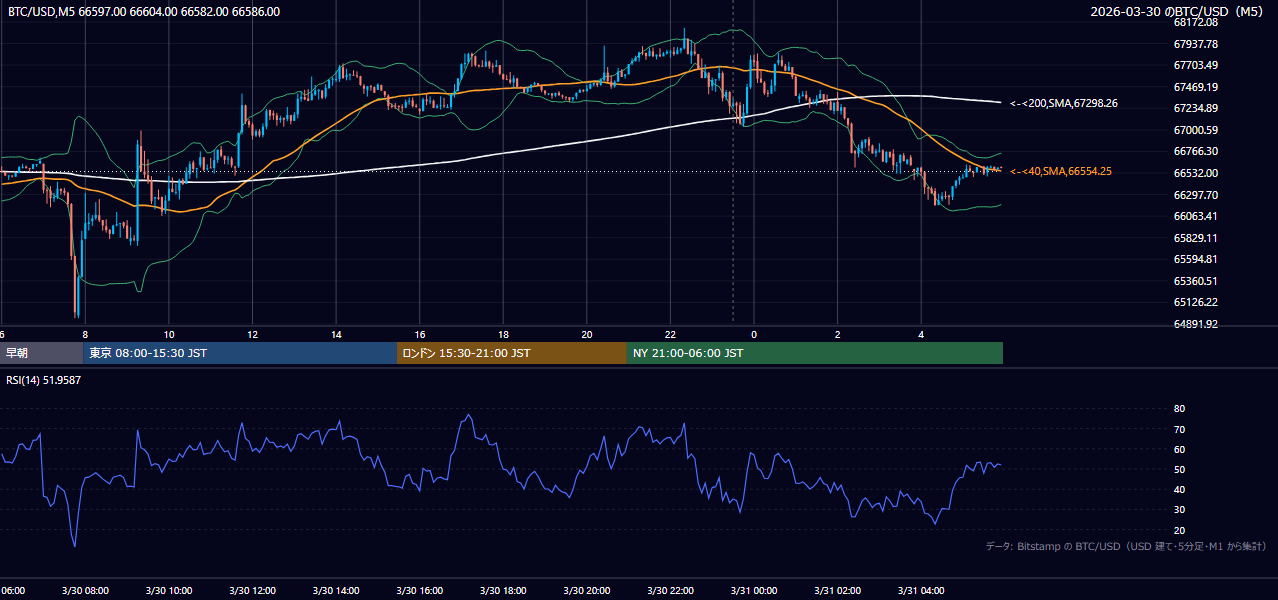The image size is (1278, 600).
Task: Click the 東京 08:00-15:30 JST session bar
Action: [x=240, y=353]
